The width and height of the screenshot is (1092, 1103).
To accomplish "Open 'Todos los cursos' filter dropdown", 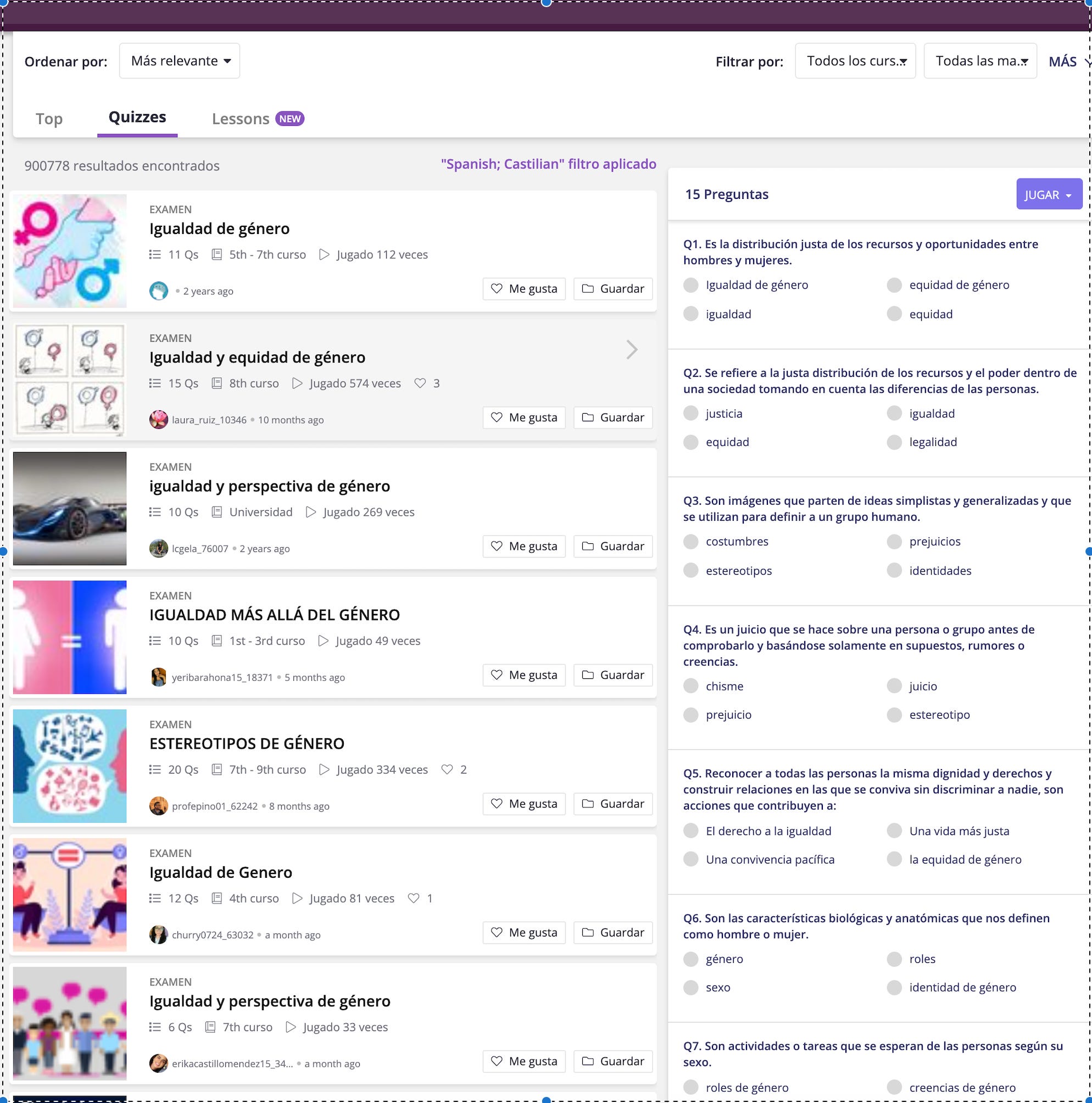I will [x=855, y=61].
